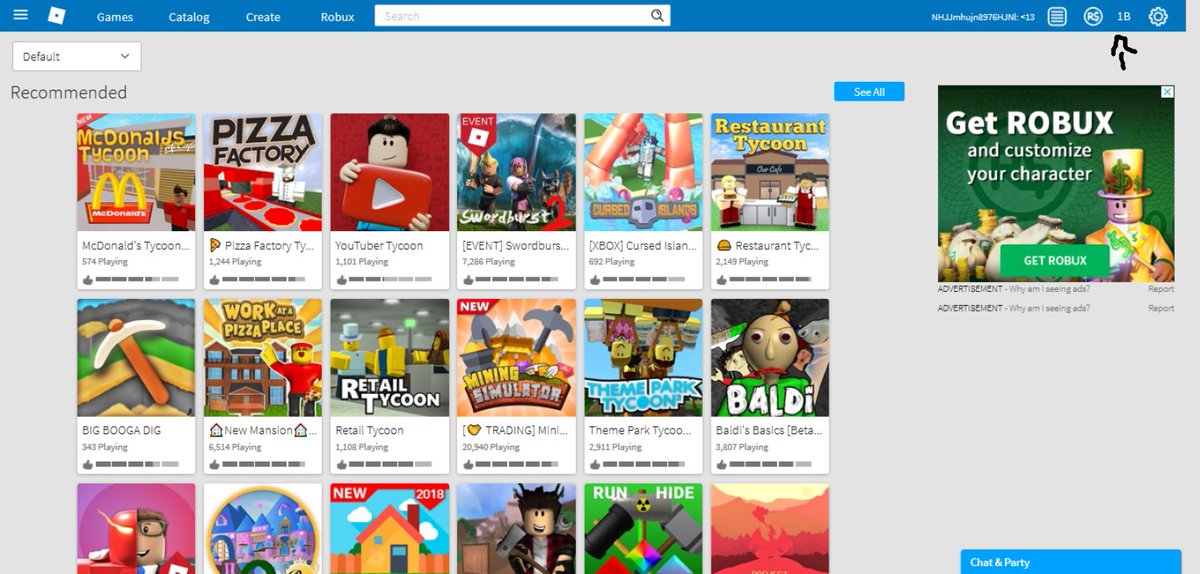This screenshot has width=1200, height=574.
Task: Open Work at a Pizza Place thumbnail
Action: coord(263,357)
